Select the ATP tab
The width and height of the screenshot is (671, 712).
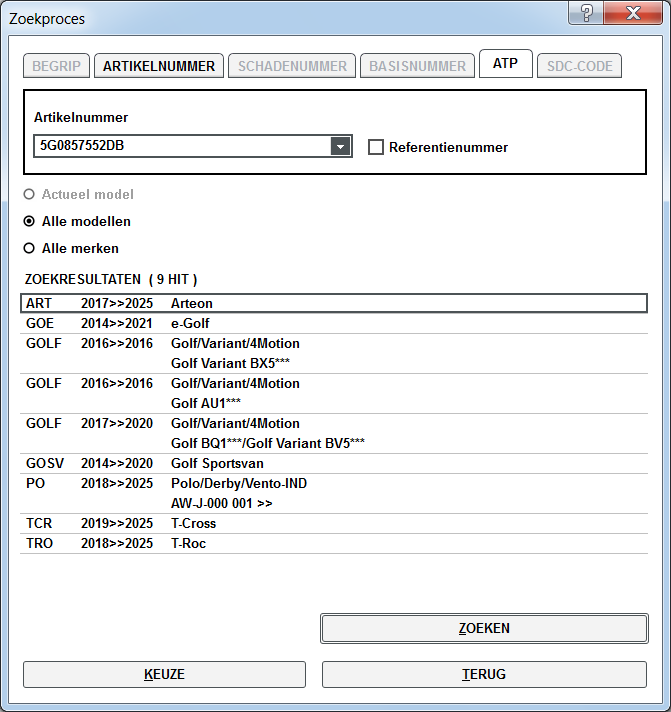[506, 64]
